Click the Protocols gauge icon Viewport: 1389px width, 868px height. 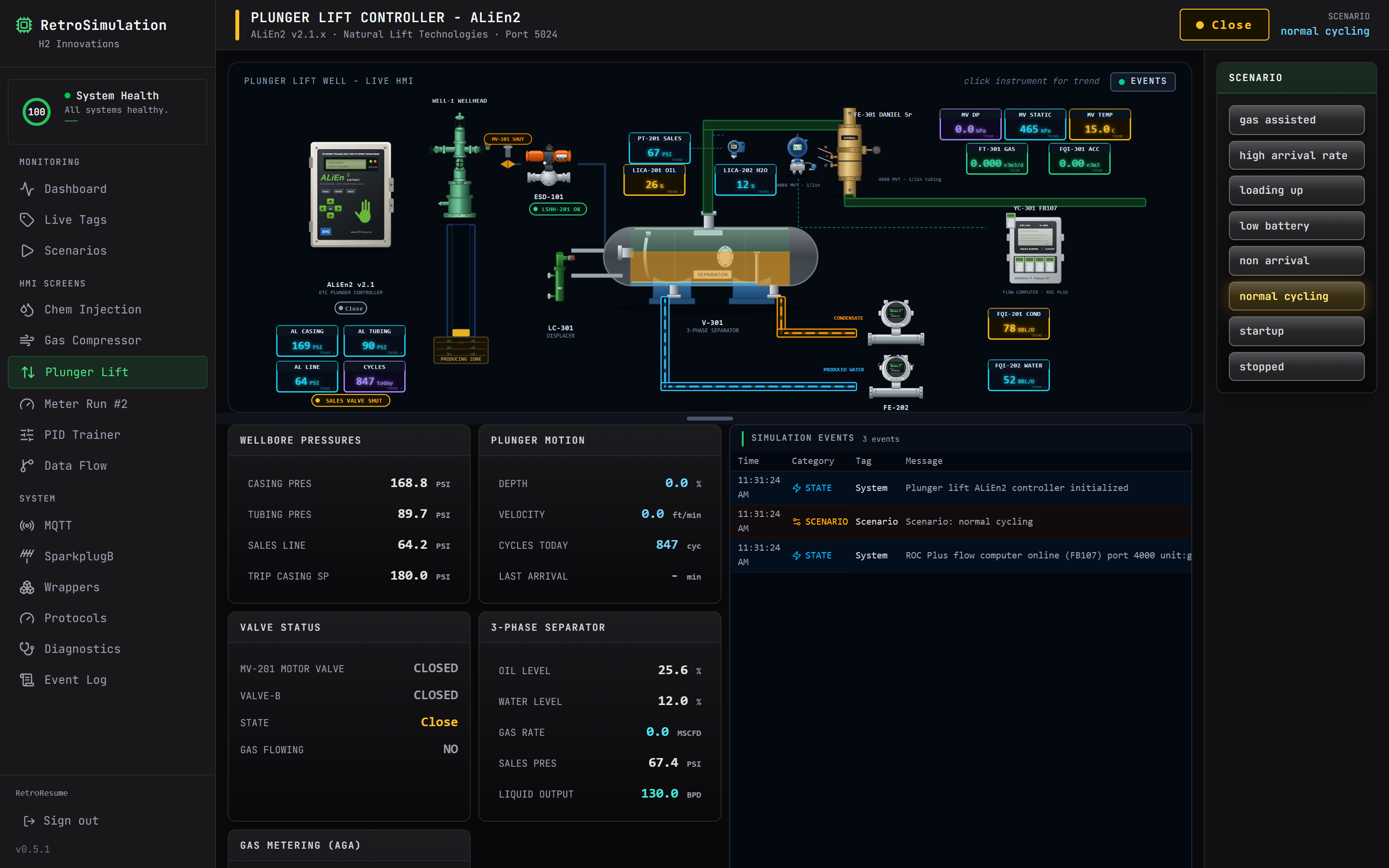[x=27, y=618]
